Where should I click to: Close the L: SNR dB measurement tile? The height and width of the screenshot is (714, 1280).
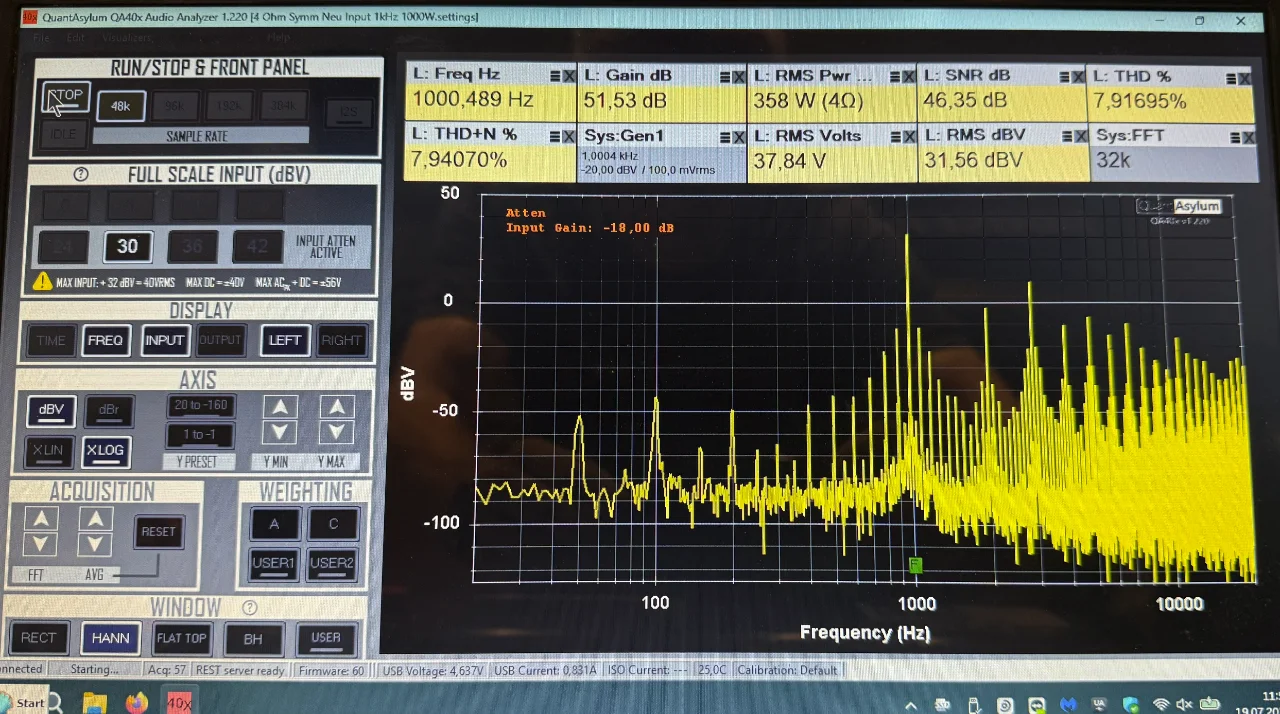(x=1078, y=77)
